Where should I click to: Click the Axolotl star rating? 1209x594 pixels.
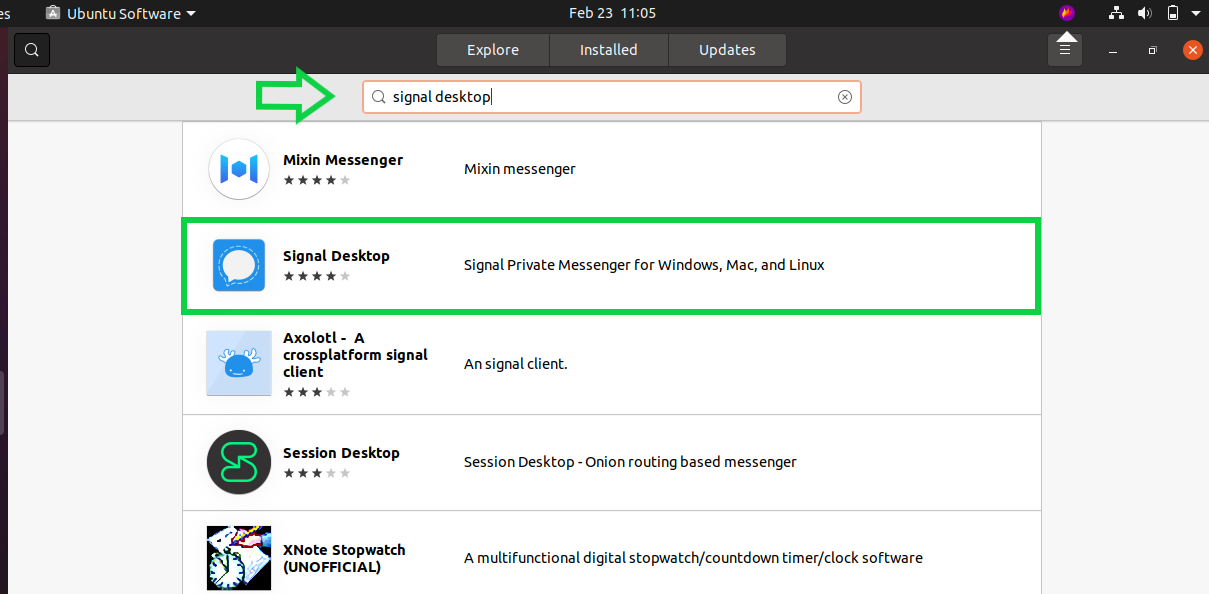tap(317, 392)
